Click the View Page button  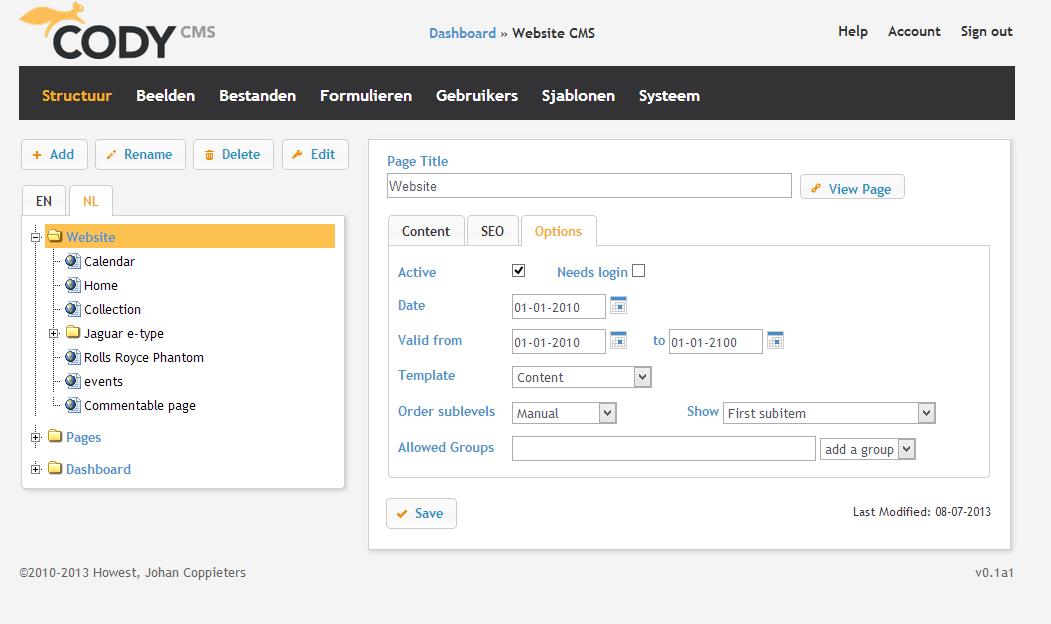coord(852,188)
